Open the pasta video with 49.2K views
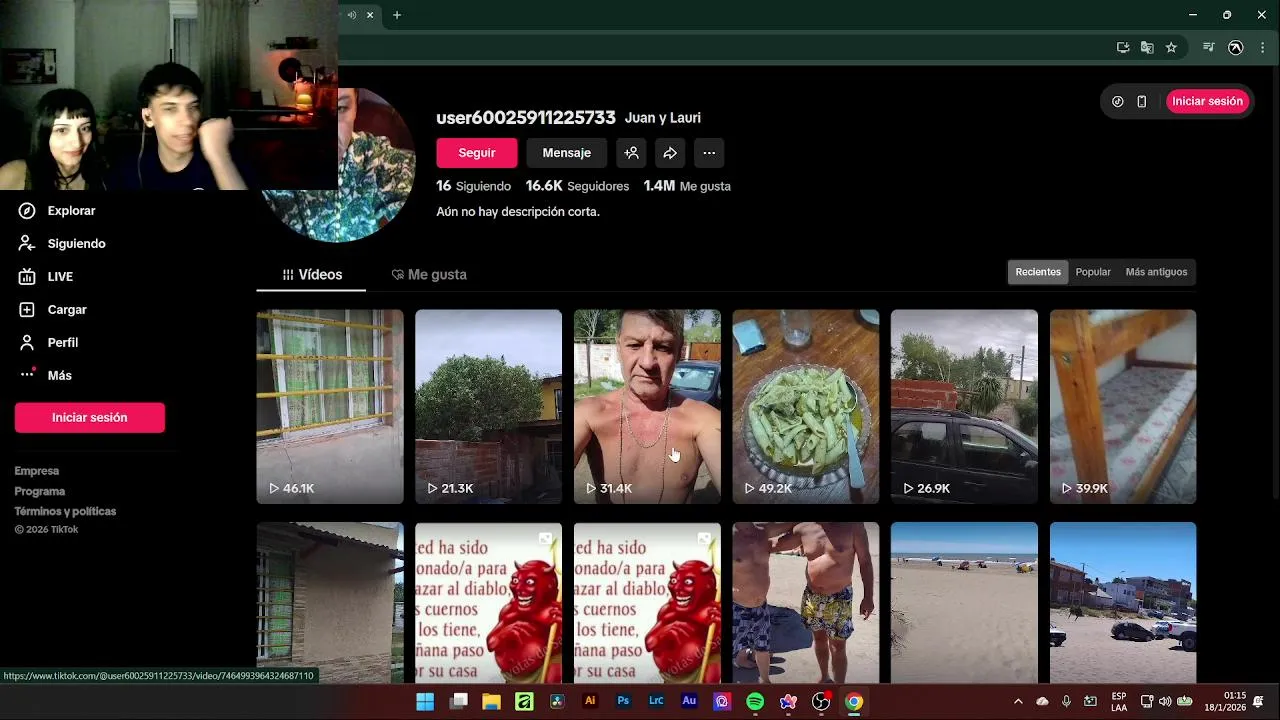The height and width of the screenshot is (720, 1280). pyautogui.click(x=806, y=406)
